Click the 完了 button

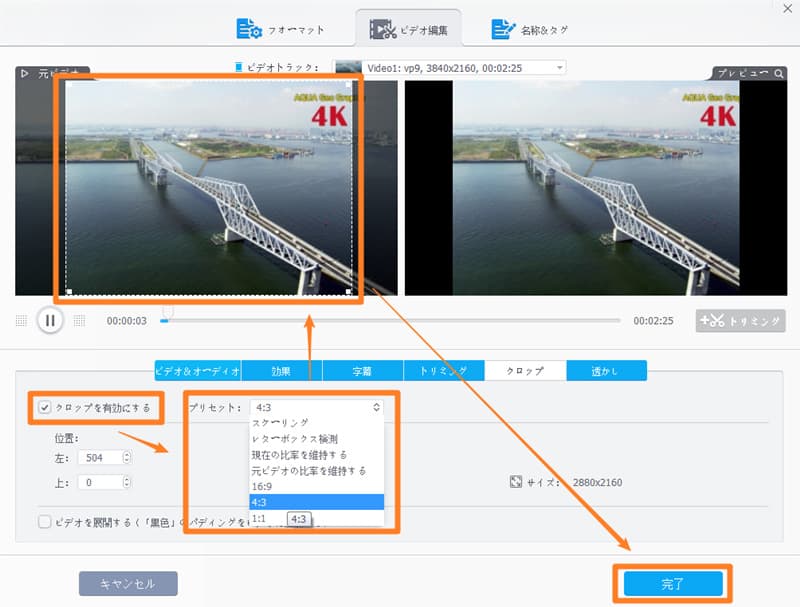(x=670, y=581)
